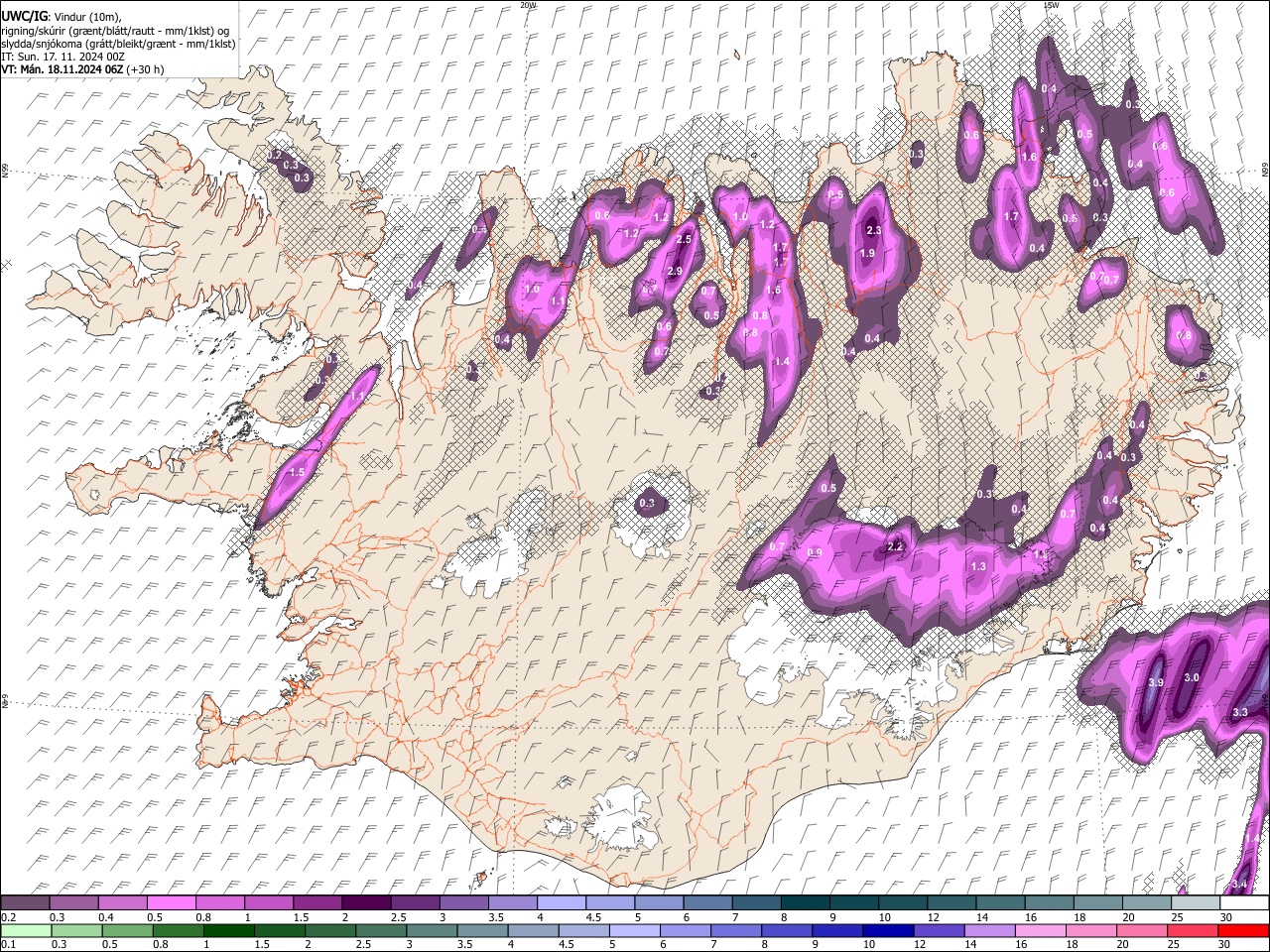Pick the bright pink 0.5 snow legend swatch

coord(171,903)
